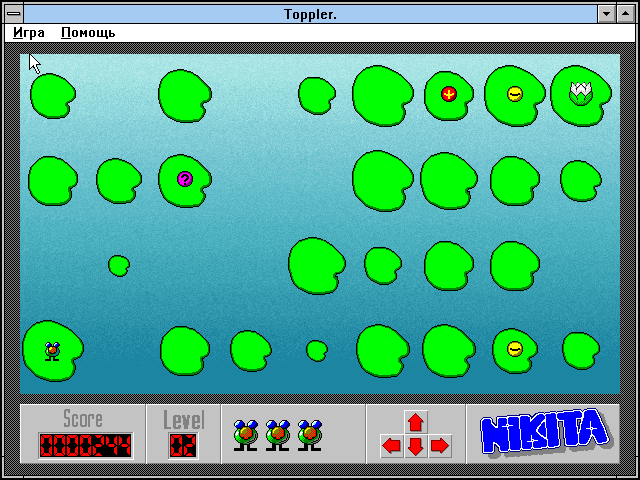Click the NIKITA logo
The width and height of the screenshot is (640, 480).
click(x=545, y=432)
